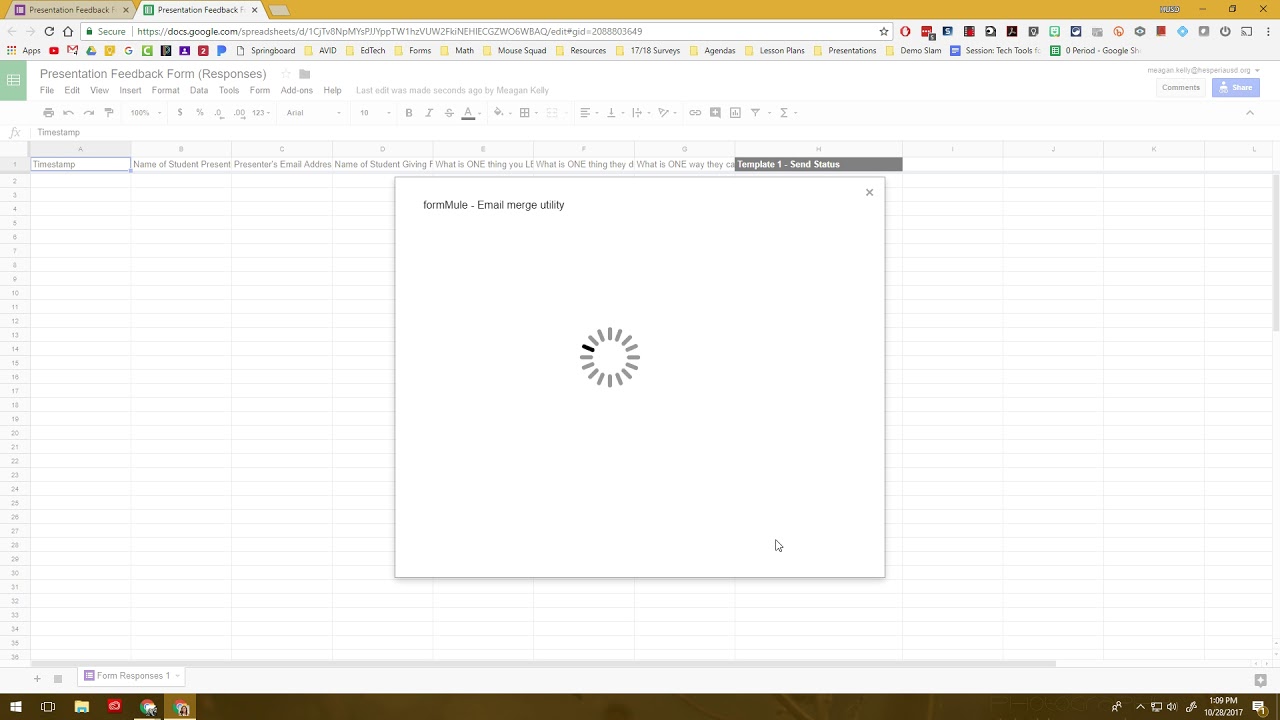1280x720 pixels.
Task: Click the move-to-folder icon by title
Action: pos(305,74)
